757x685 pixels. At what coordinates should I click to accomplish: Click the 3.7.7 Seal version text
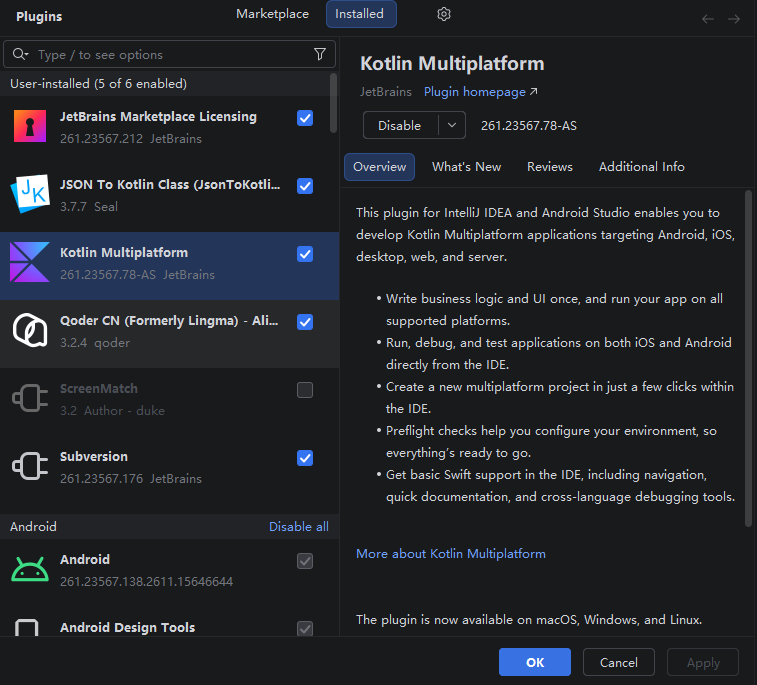(x=89, y=207)
